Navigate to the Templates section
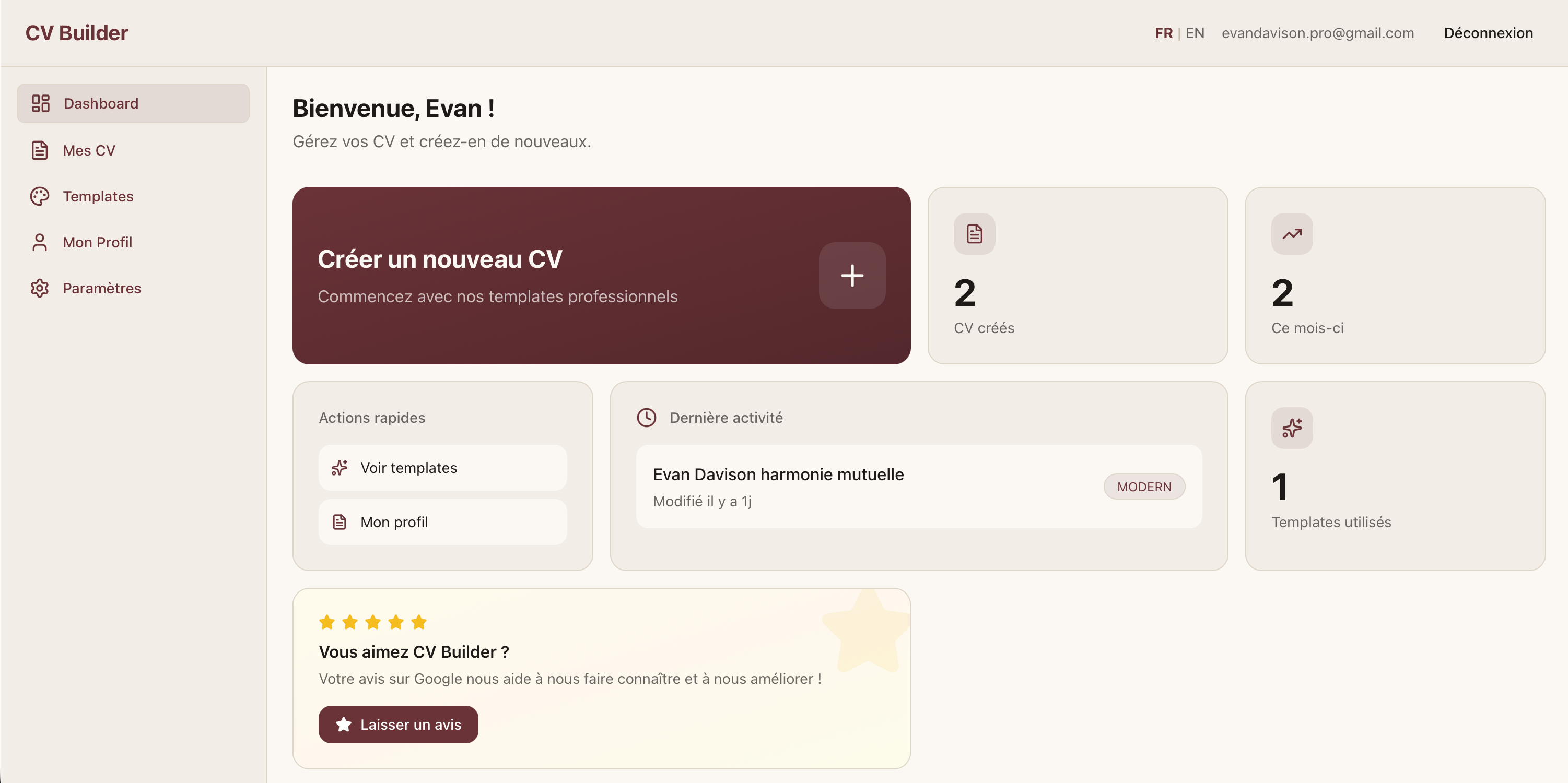Image resolution: width=1568 pixels, height=783 pixels. 98,196
